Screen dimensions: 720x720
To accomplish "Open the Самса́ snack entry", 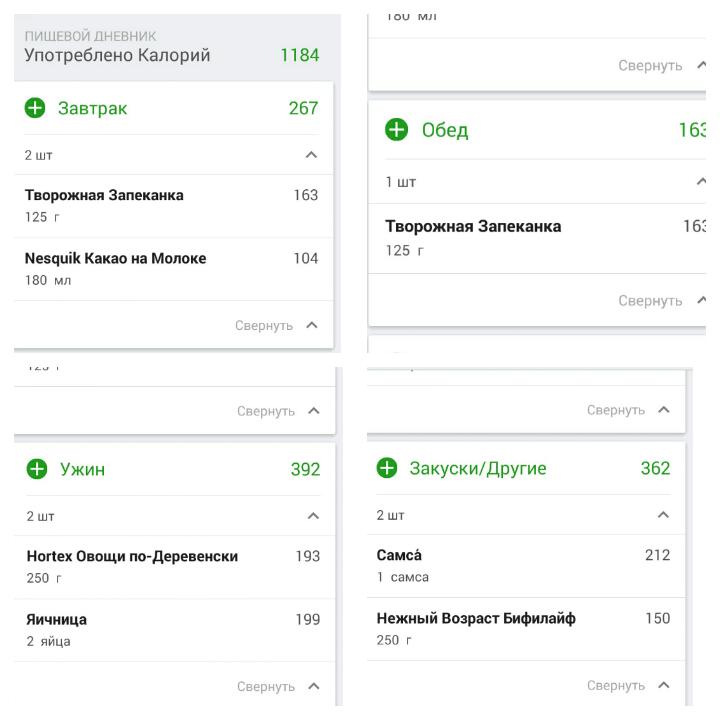I will (526, 566).
